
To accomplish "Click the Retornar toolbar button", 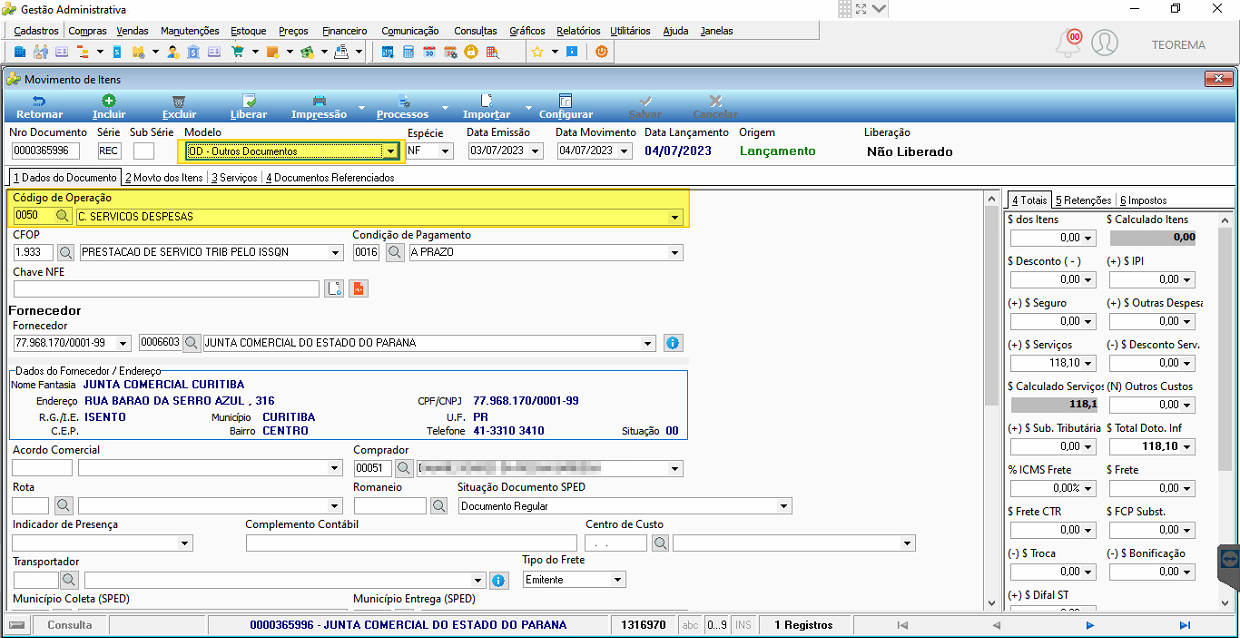I will (x=40, y=107).
